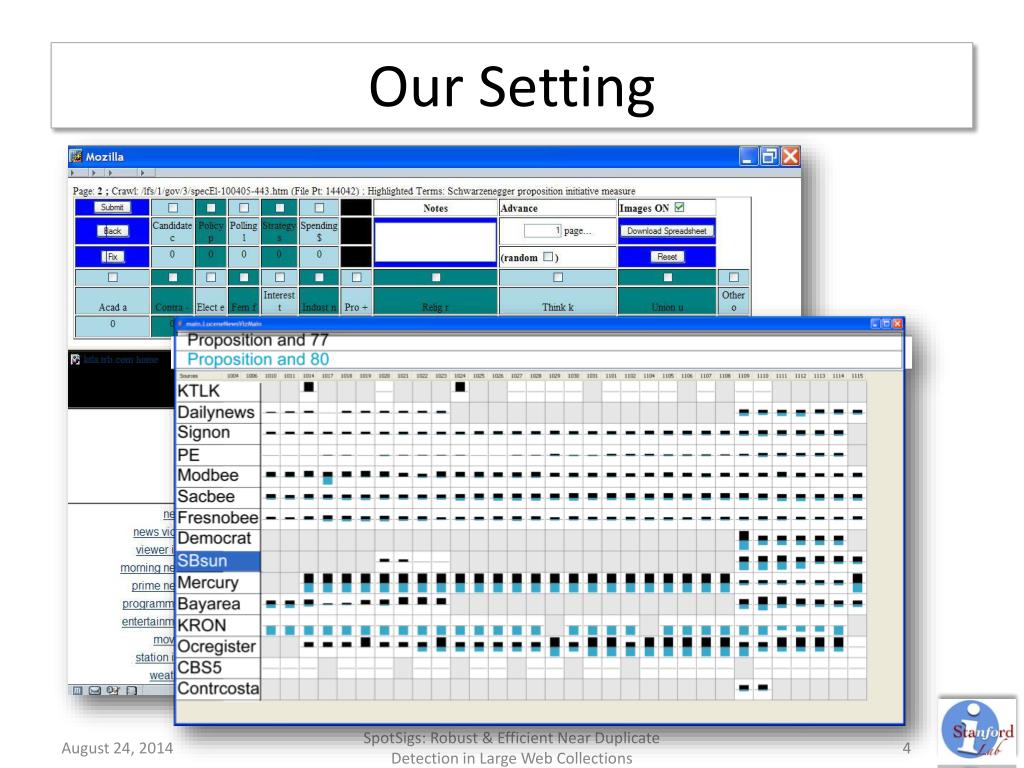Enable the random checkbox under Advance
Screen dimensions: 1024x768
click(548, 257)
